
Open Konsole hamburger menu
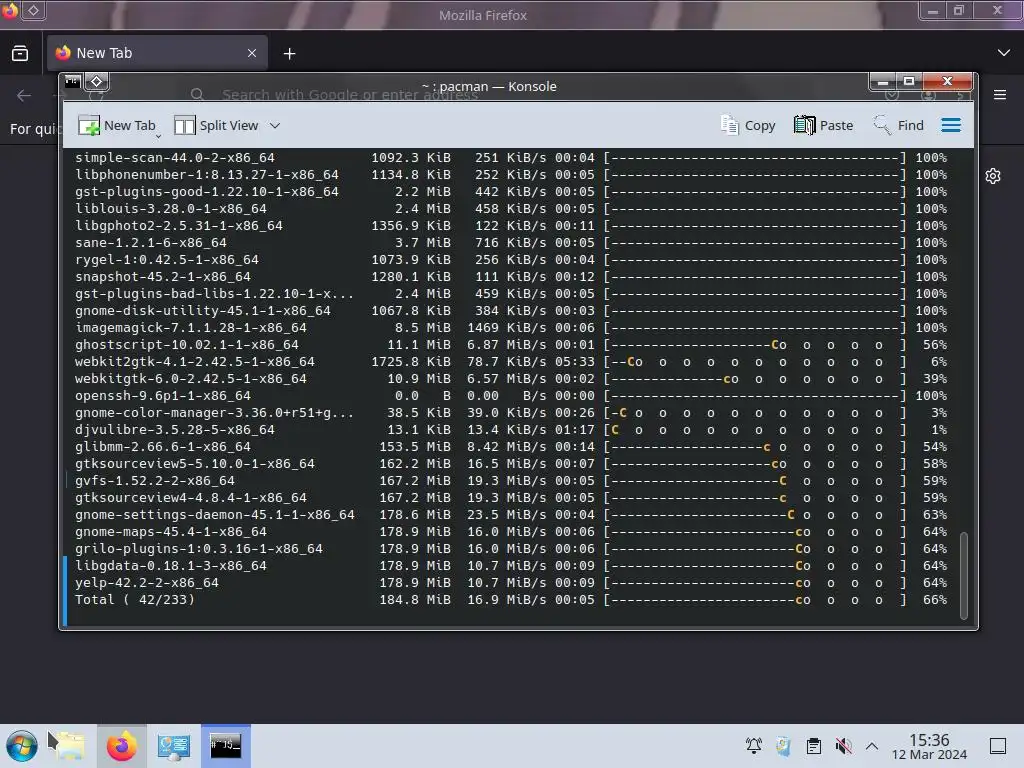(951, 125)
